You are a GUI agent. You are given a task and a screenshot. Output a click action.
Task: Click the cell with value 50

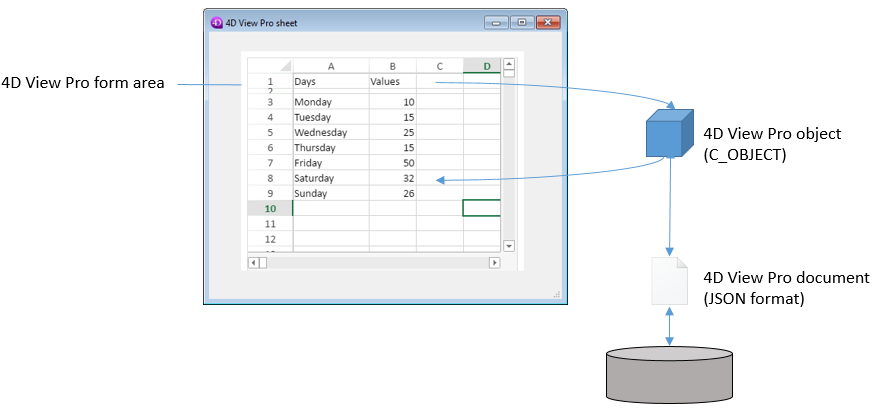click(392, 162)
